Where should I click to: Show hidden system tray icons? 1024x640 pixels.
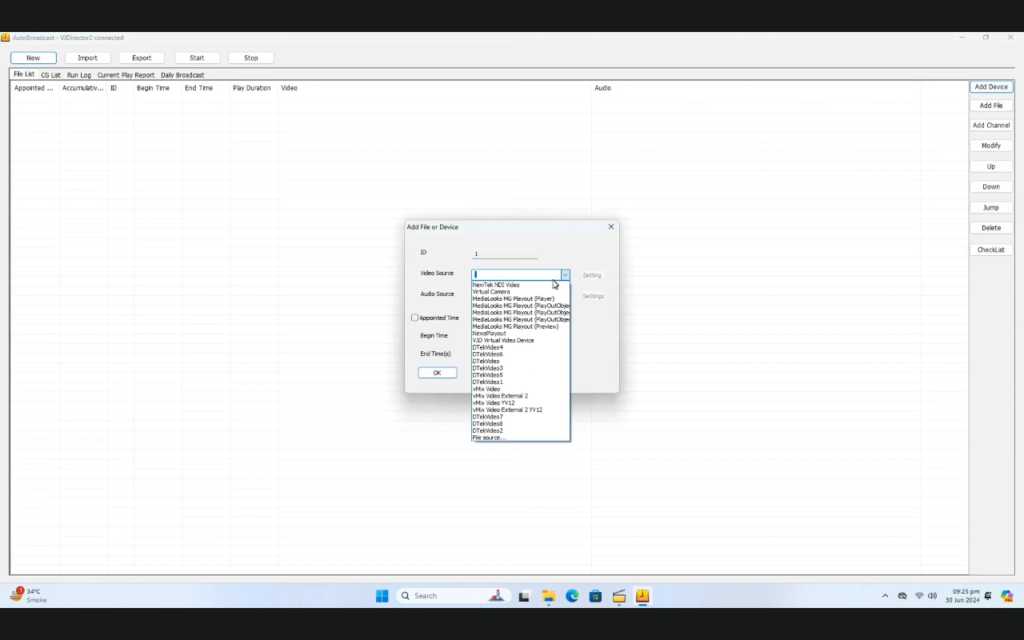pos(884,596)
